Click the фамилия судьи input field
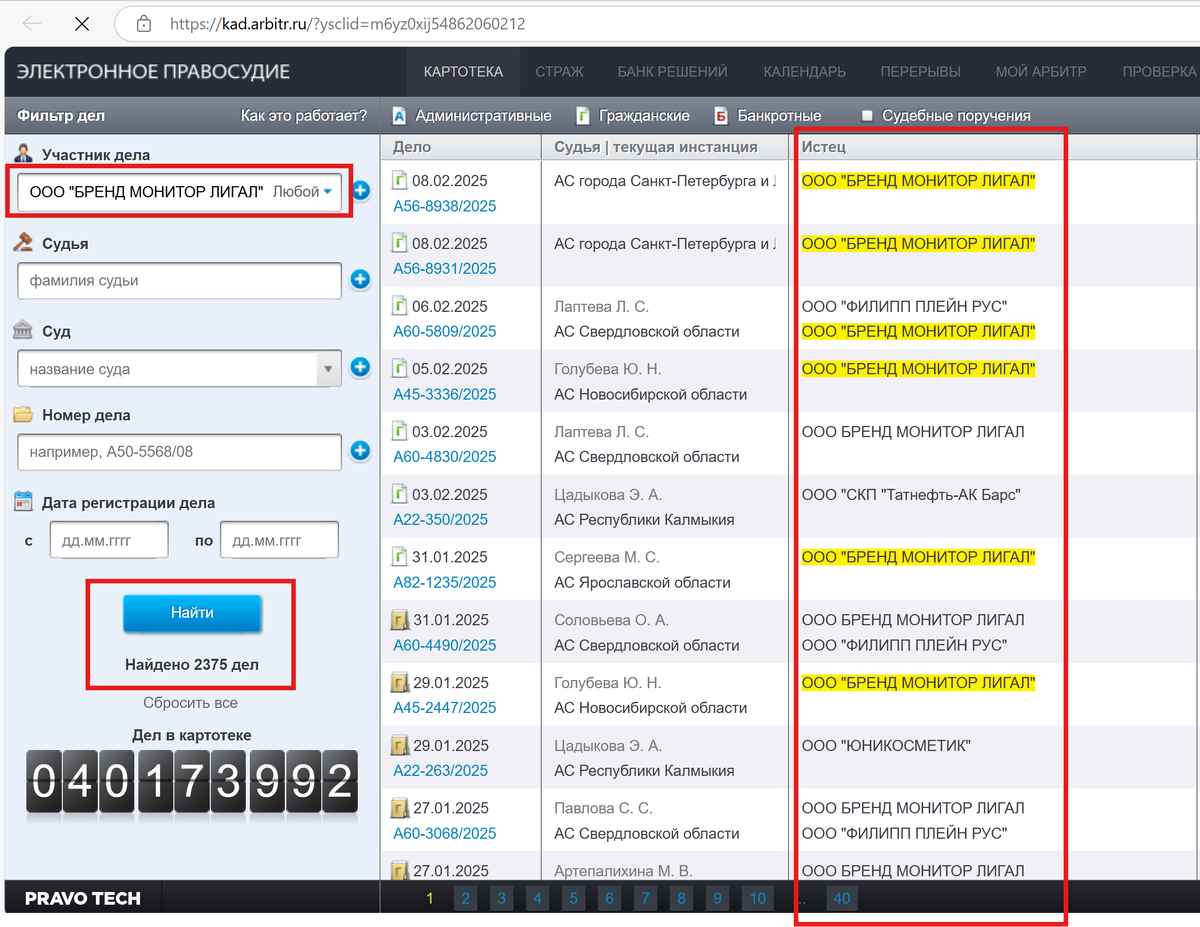 click(180, 281)
